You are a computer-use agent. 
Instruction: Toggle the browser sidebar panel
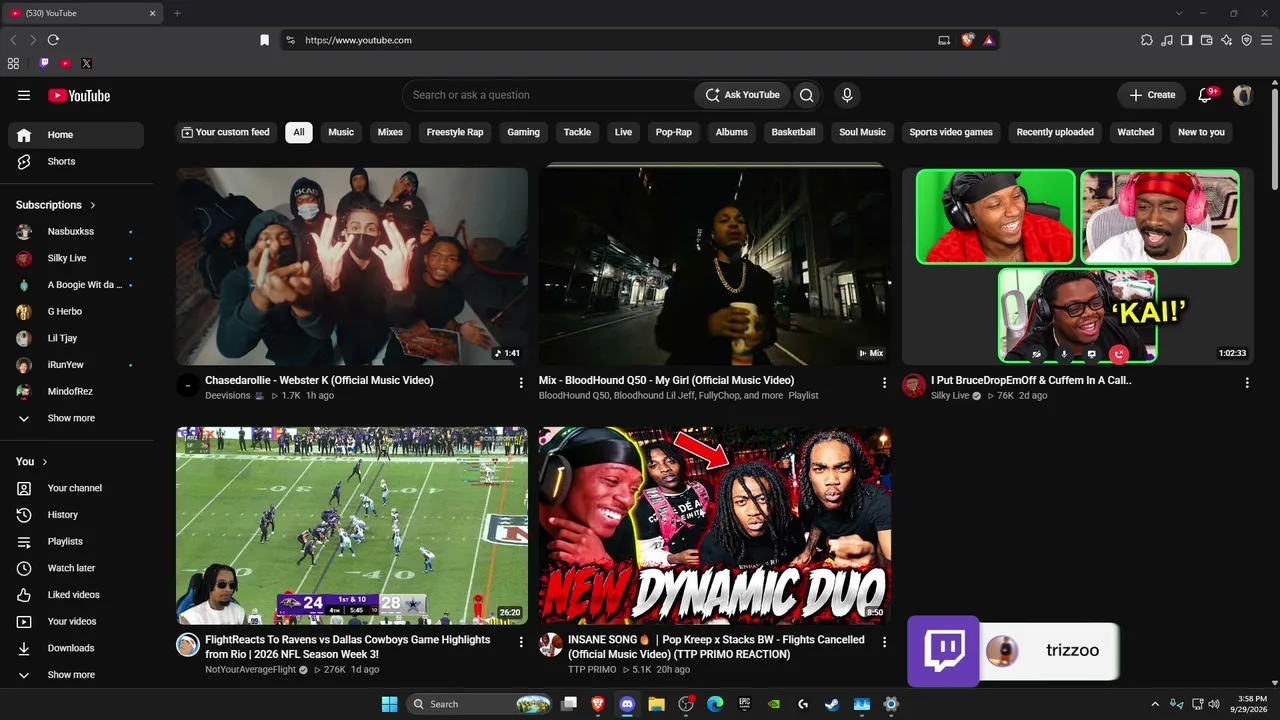[1186, 40]
